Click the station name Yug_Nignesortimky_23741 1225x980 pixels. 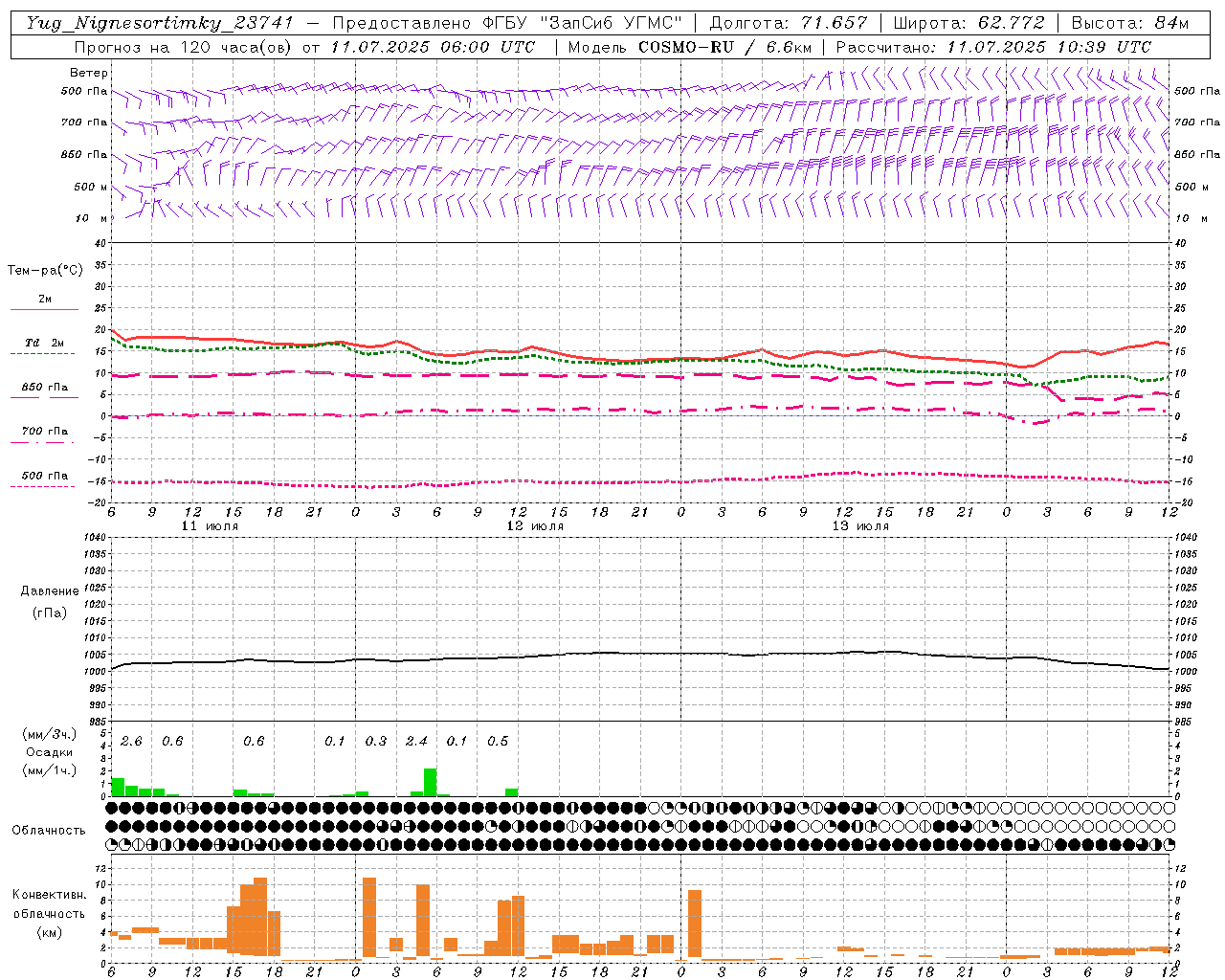tap(159, 23)
